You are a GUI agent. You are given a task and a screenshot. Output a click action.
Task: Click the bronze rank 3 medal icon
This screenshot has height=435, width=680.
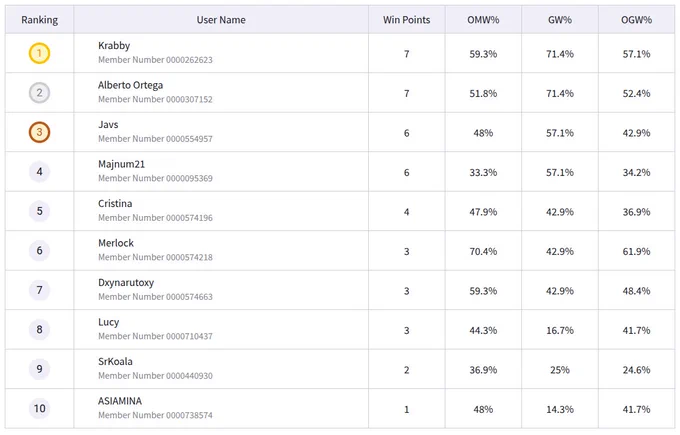tap(39, 132)
